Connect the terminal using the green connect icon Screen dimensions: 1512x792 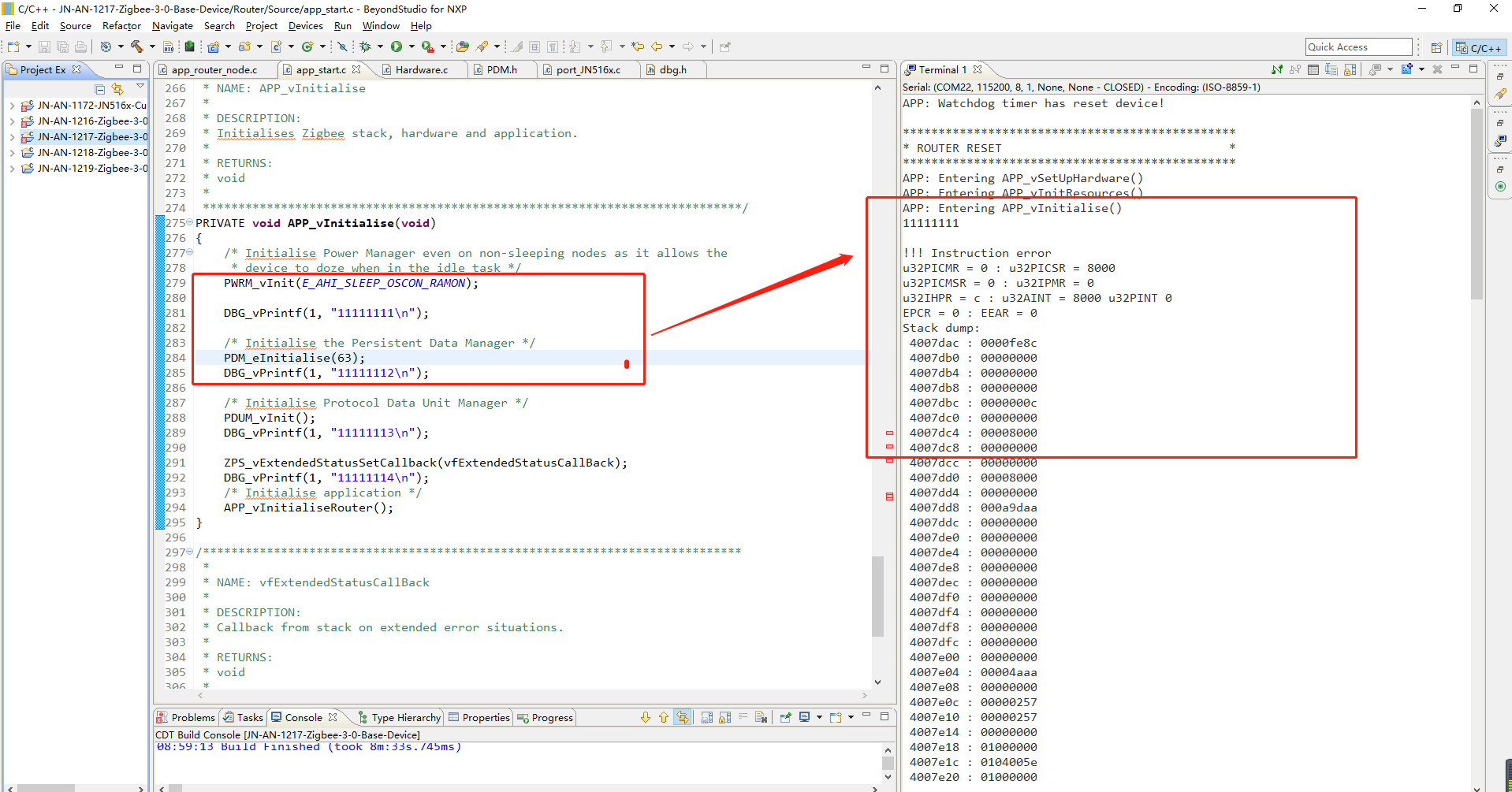pos(1276,71)
